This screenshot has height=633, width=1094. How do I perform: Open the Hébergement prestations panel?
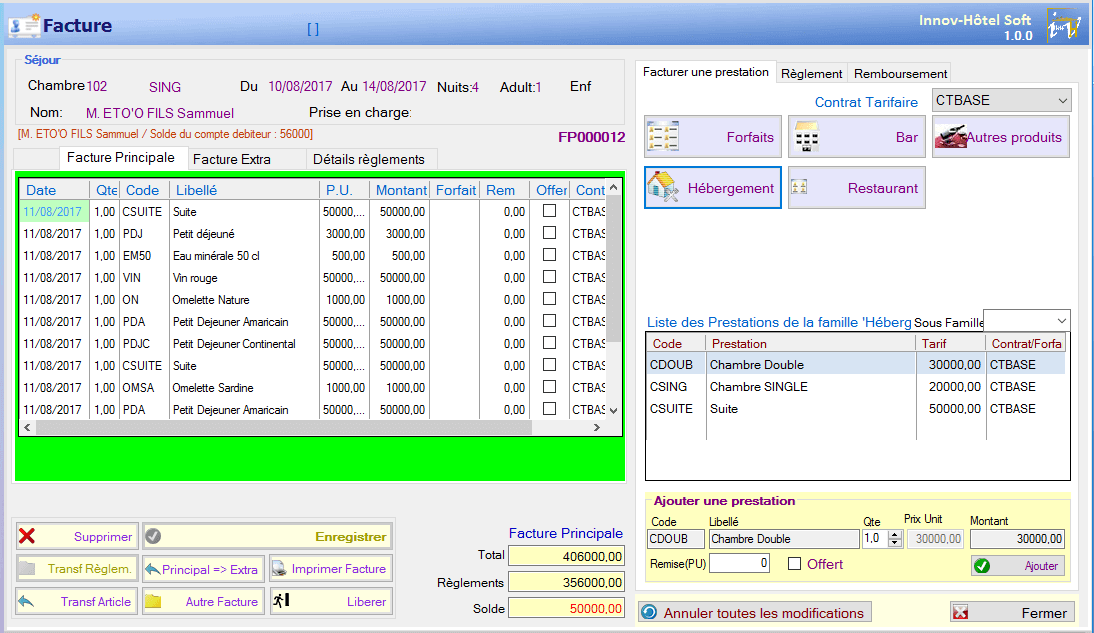pos(712,187)
